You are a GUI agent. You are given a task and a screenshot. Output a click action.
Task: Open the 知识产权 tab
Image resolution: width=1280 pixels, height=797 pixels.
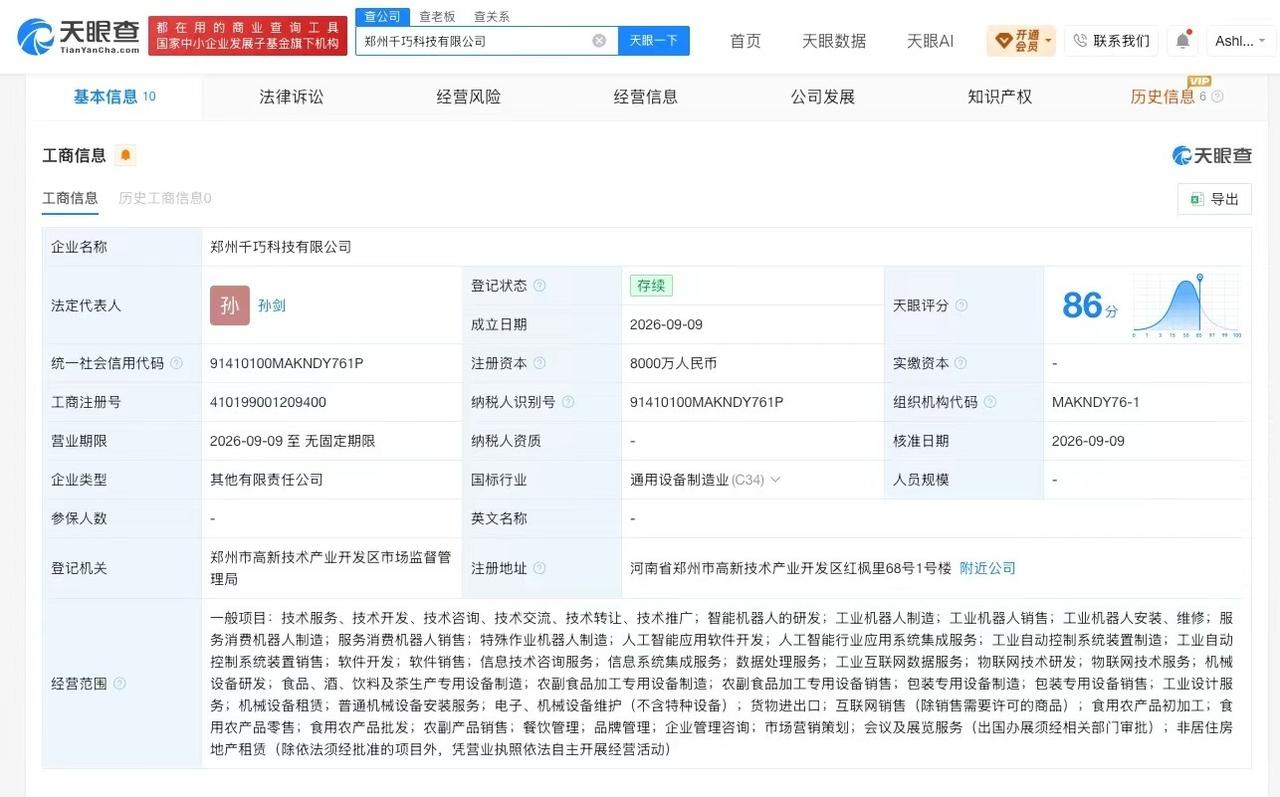(x=999, y=97)
